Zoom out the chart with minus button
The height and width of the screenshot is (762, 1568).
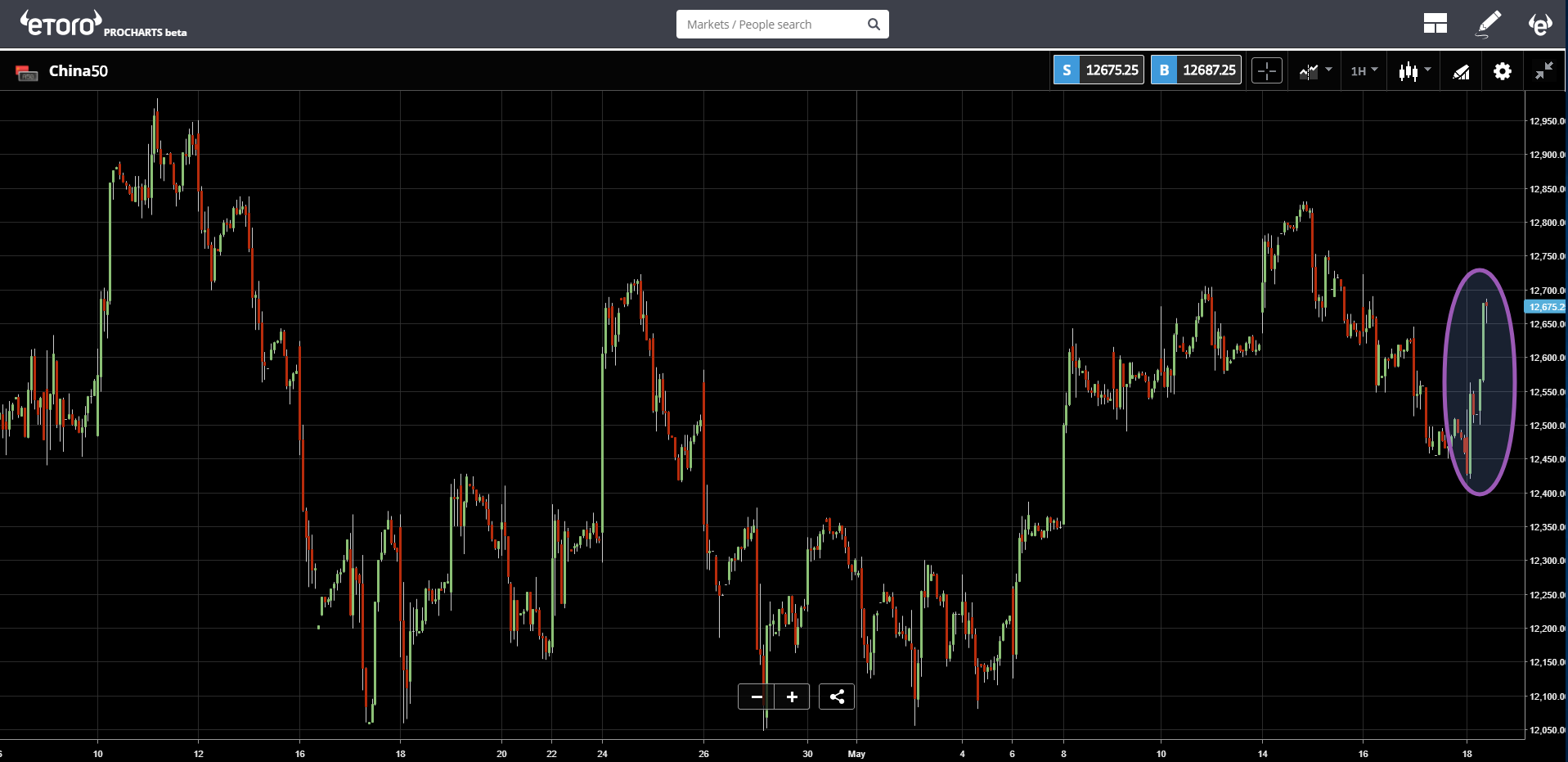[x=757, y=697]
